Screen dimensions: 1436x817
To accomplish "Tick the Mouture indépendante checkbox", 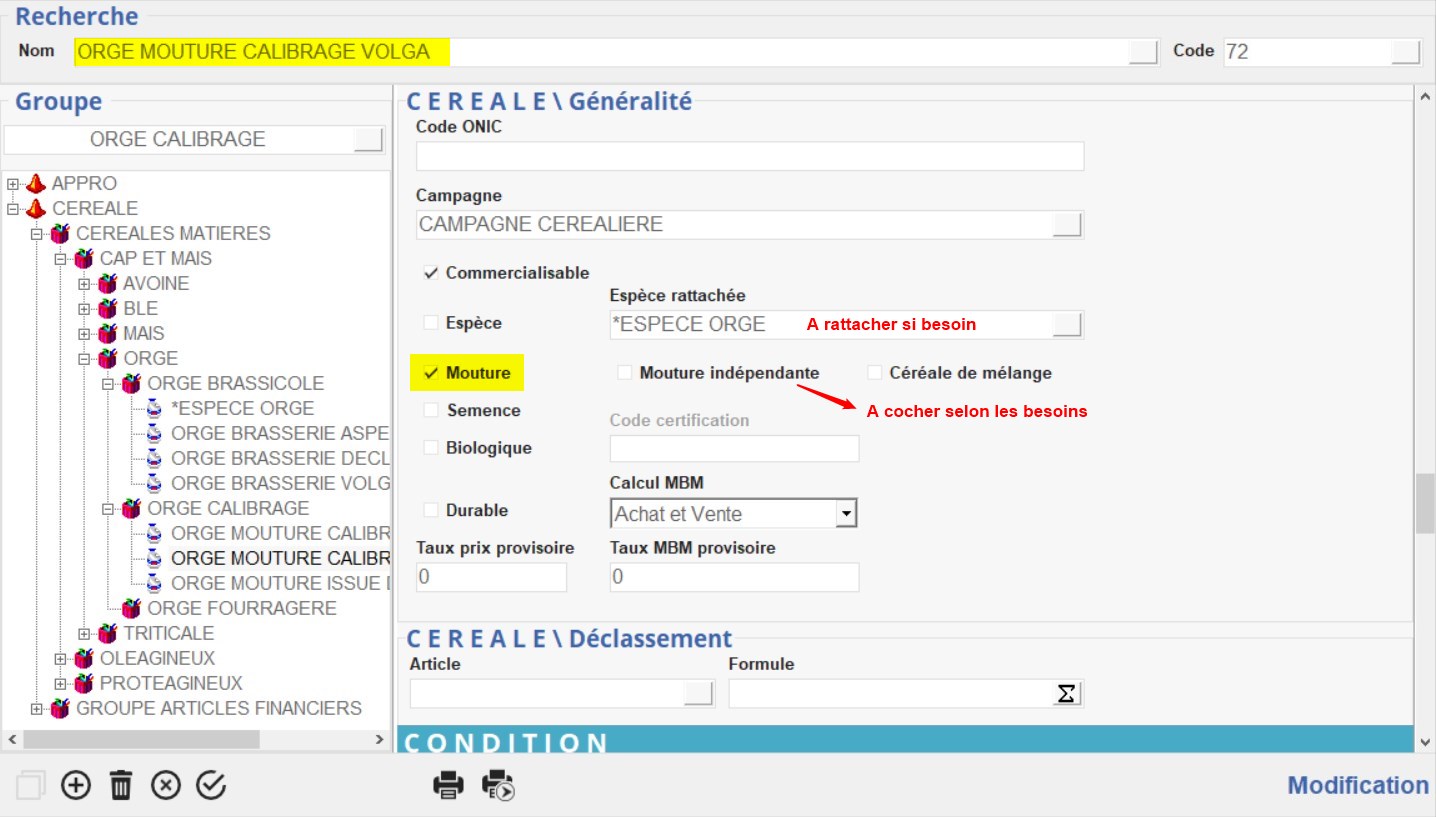I will (x=624, y=373).
